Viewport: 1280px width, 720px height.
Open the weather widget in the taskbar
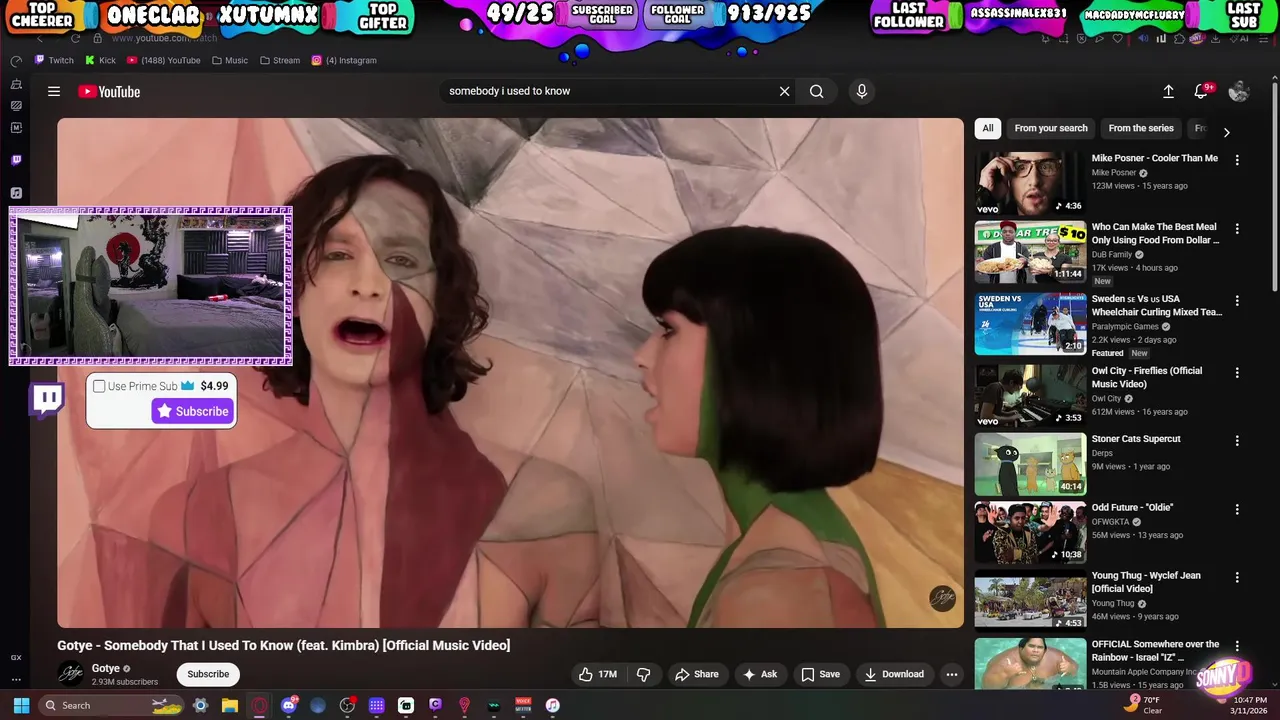pos(1143,705)
